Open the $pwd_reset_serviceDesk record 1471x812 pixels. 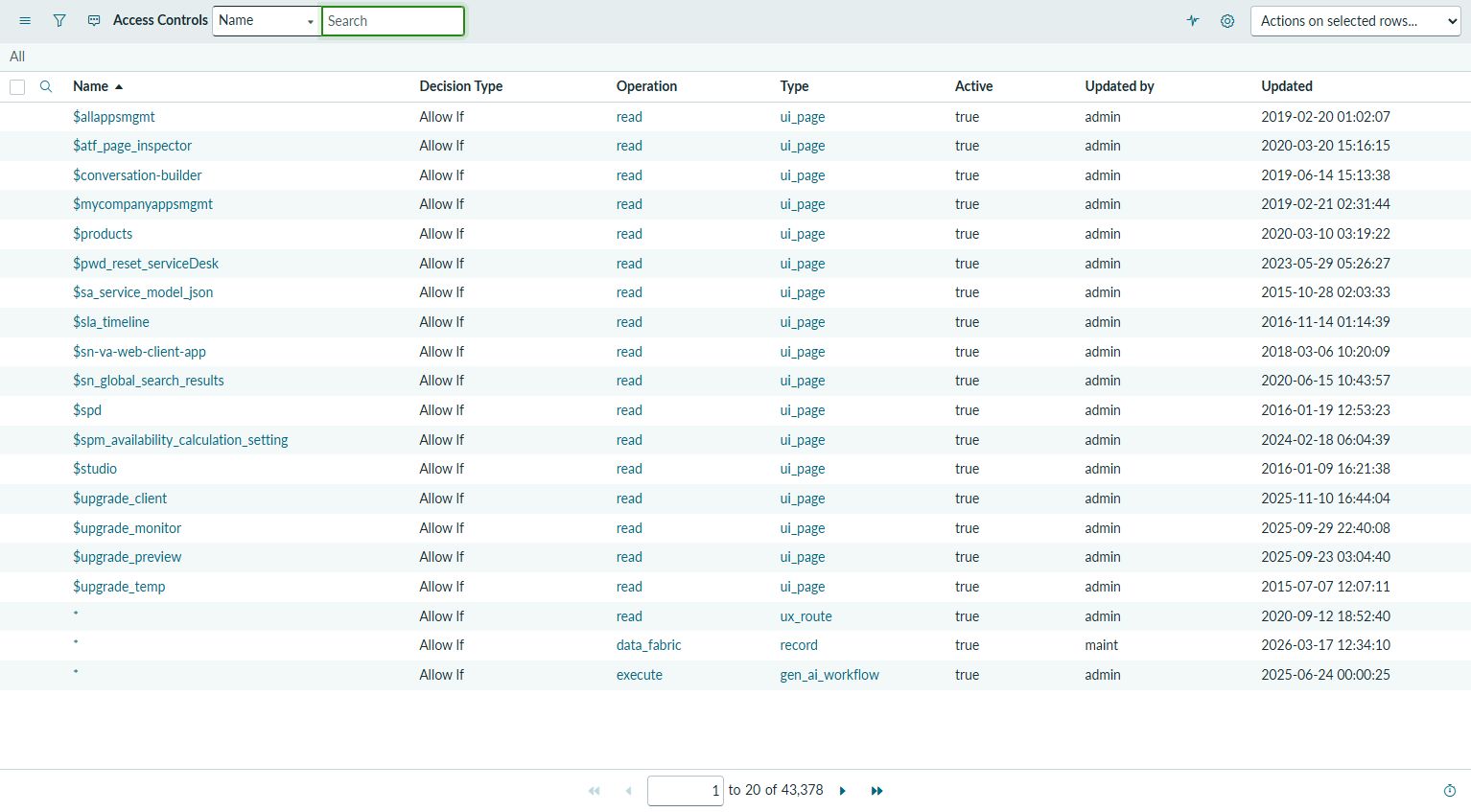[x=146, y=264]
